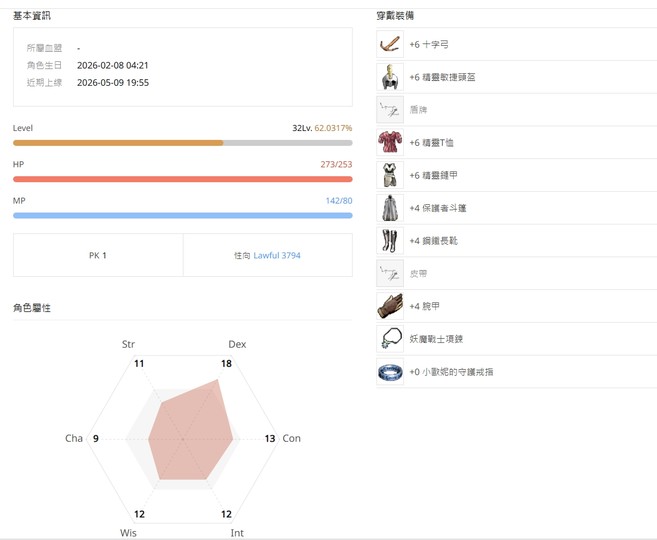Click the Lawful 3794 alignment link

pos(277,255)
